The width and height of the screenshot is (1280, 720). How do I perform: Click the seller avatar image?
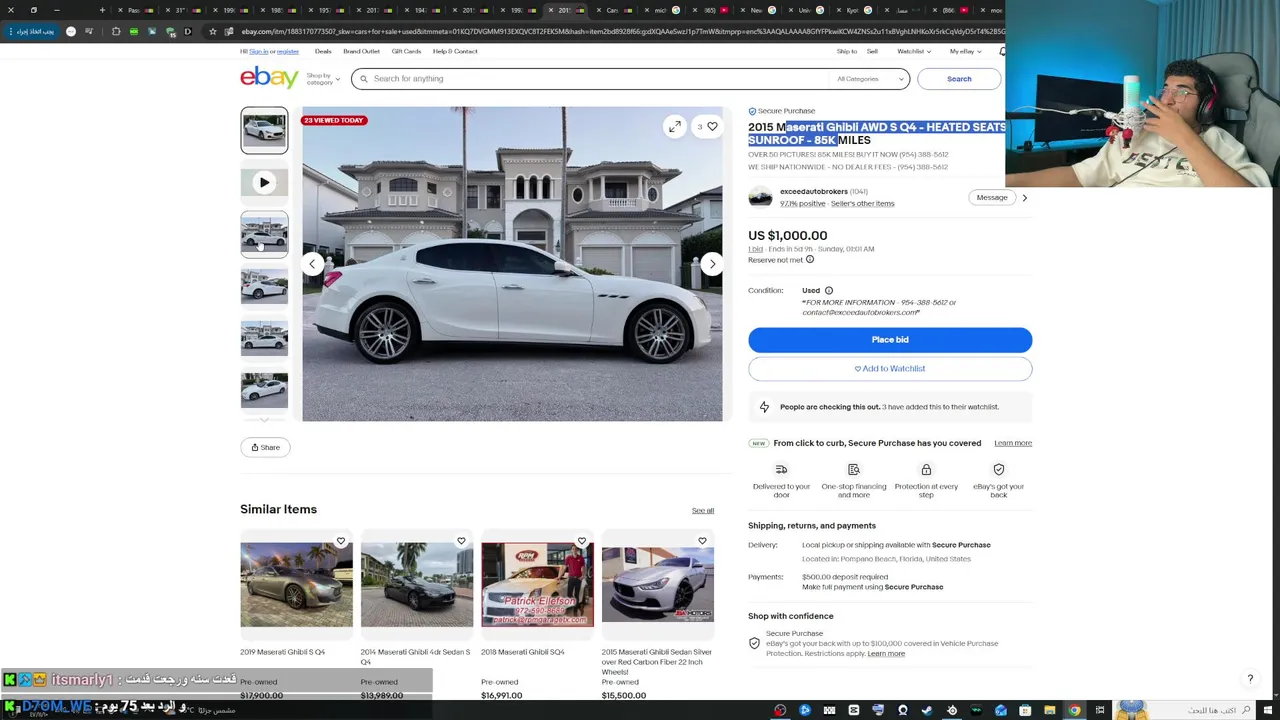tap(760, 197)
